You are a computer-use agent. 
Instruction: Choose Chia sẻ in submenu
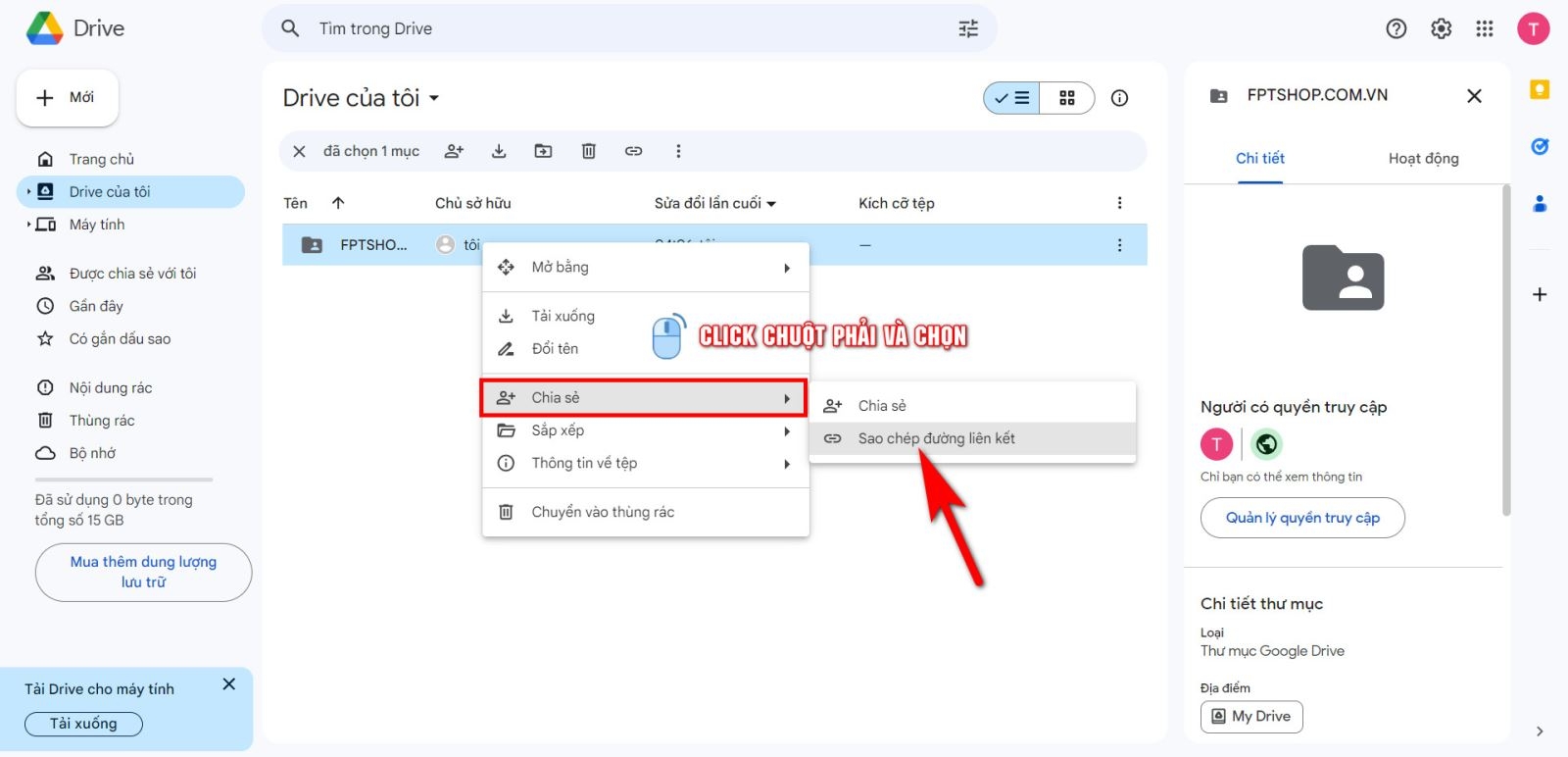[972, 406]
